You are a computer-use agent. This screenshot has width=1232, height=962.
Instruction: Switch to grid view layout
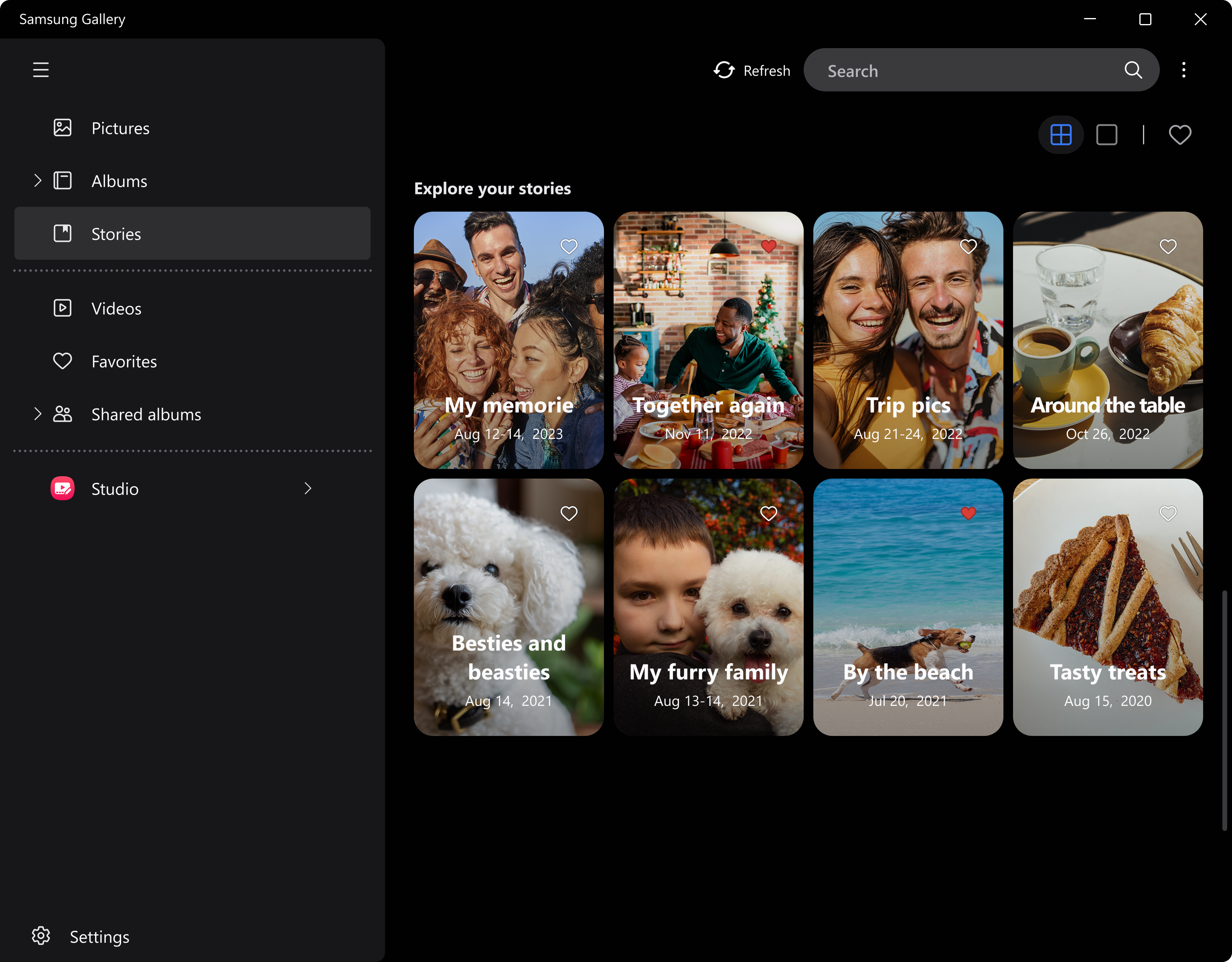pyautogui.click(x=1060, y=134)
